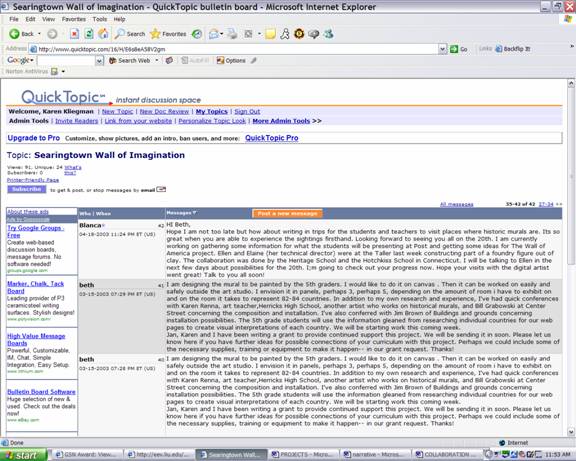Screen dimensions: 576x461
Task: Open the Search Web dropdown arrow
Action: pyautogui.click(x=157, y=61)
